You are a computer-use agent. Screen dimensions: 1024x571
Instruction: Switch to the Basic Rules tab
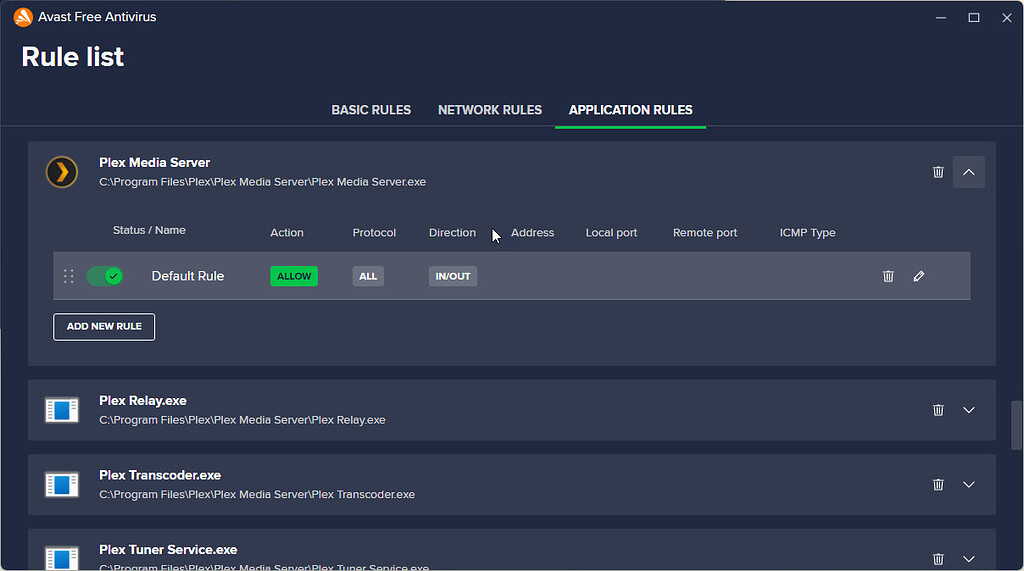pos(371,110)
